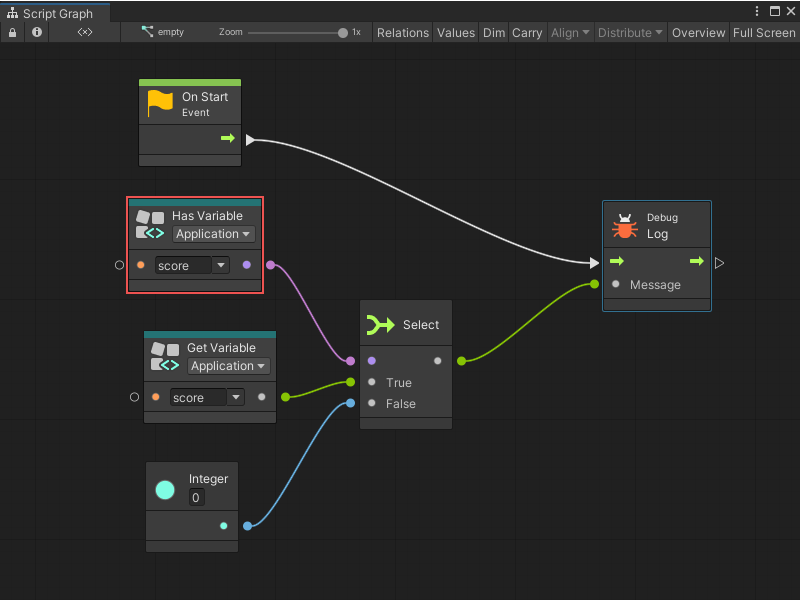Open the Distribute dropdown

click(x=630, y=32)
